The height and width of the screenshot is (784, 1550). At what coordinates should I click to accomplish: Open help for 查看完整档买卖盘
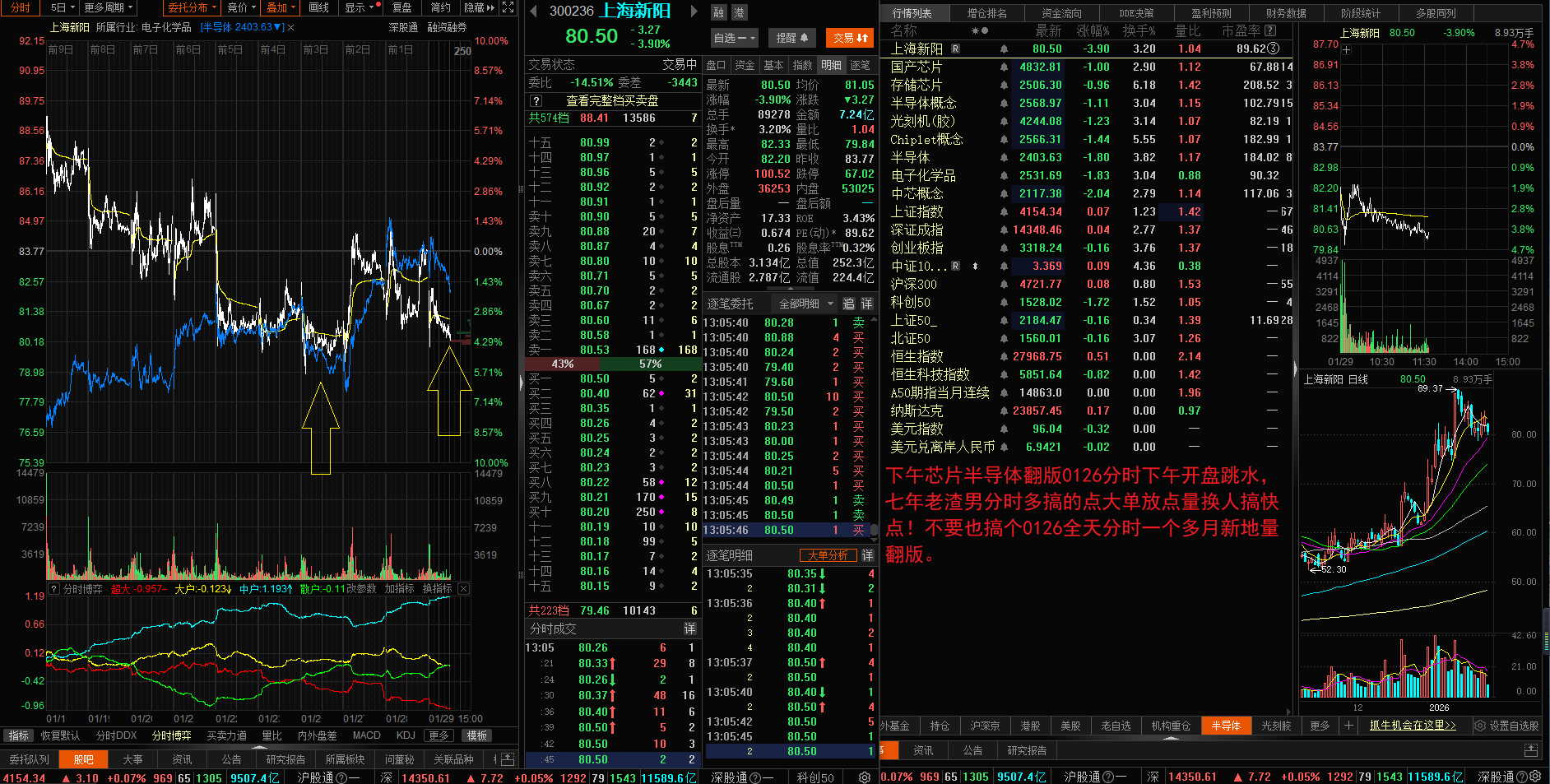coord(536,100)
